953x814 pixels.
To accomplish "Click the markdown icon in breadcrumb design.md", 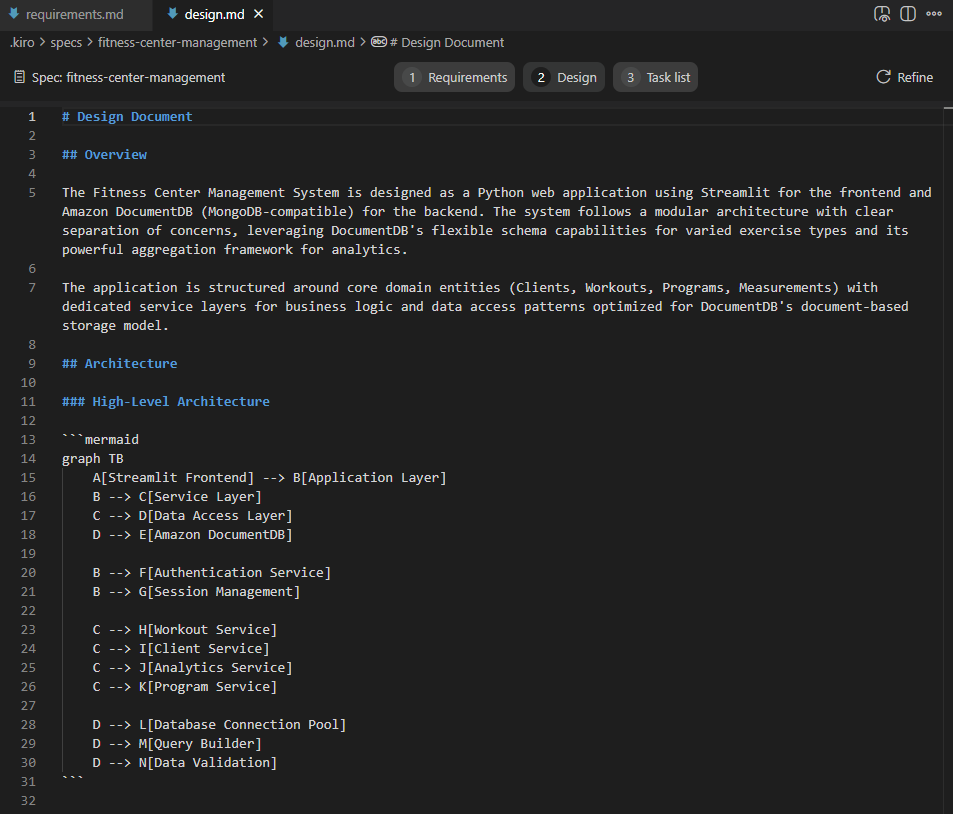I will coord(282,42).
